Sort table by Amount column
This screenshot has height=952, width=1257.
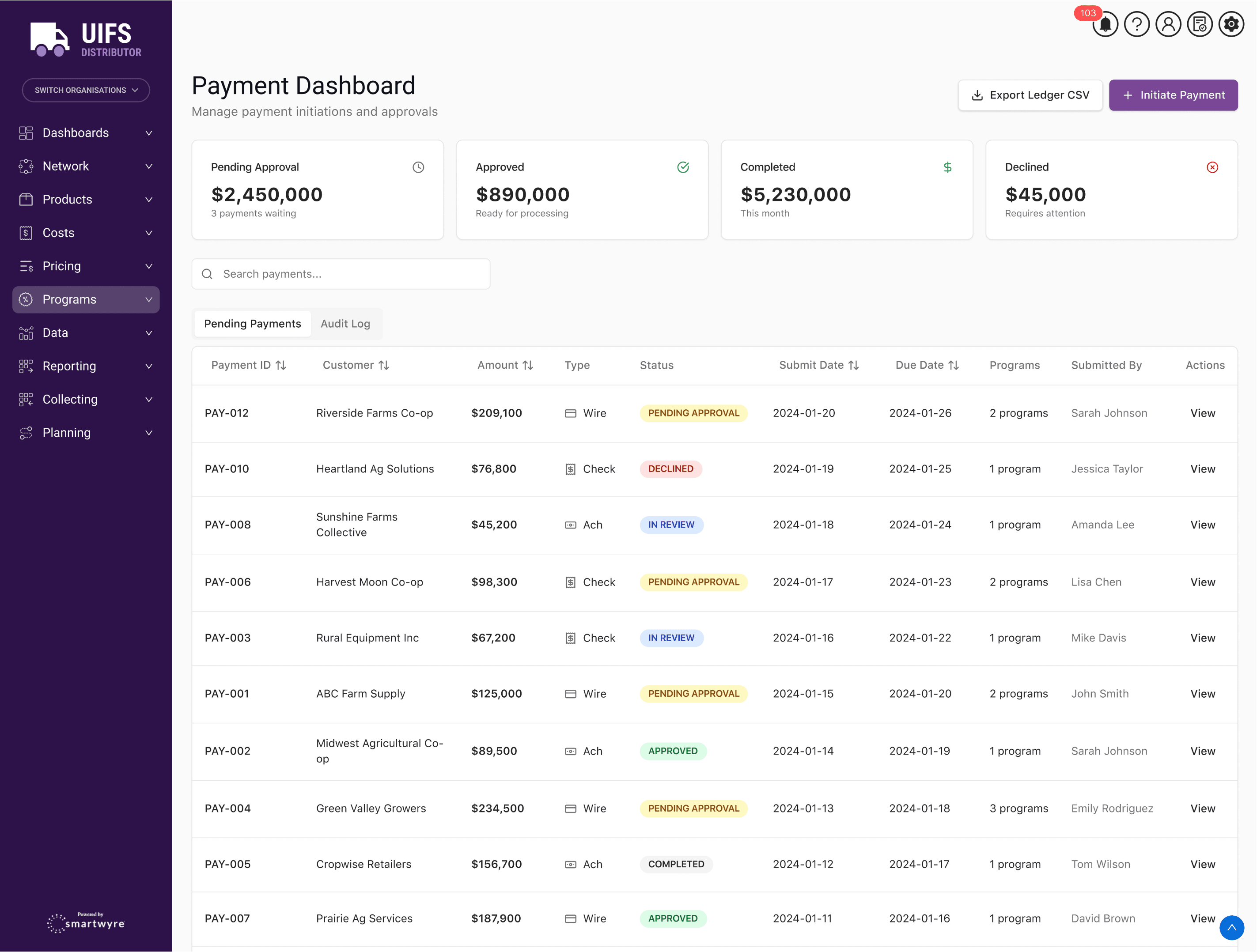tap(505, 365)
